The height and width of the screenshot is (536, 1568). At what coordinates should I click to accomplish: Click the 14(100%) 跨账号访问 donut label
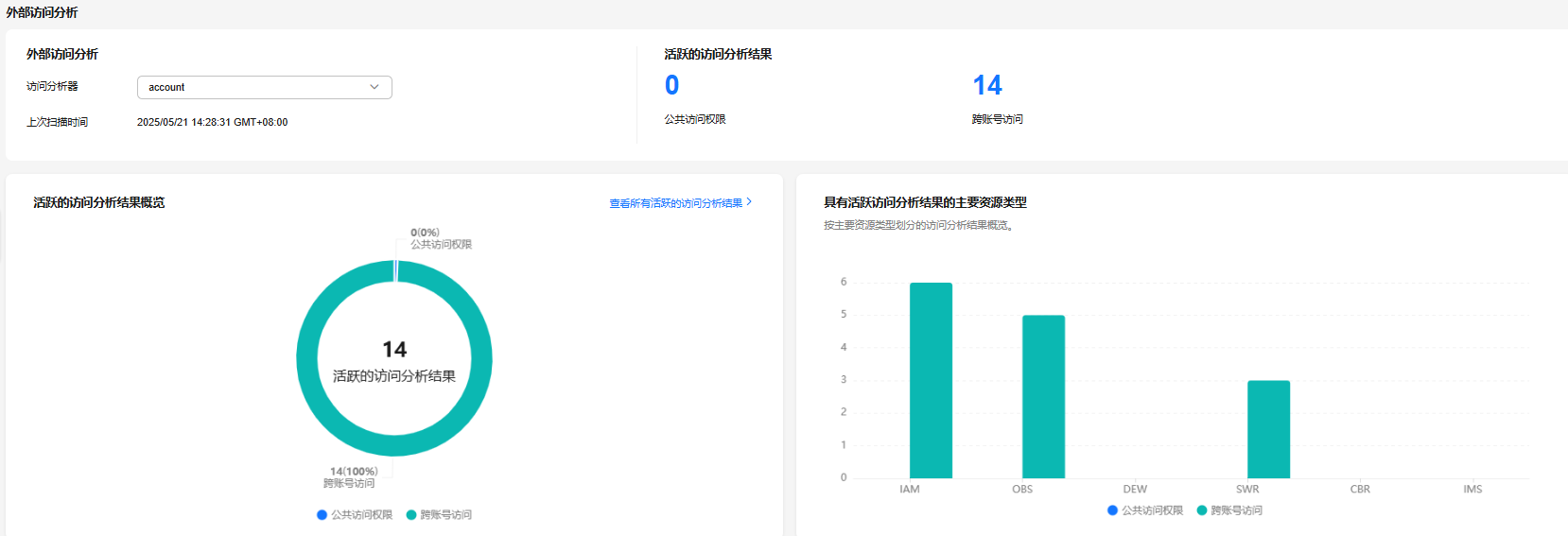click(352, 477)
